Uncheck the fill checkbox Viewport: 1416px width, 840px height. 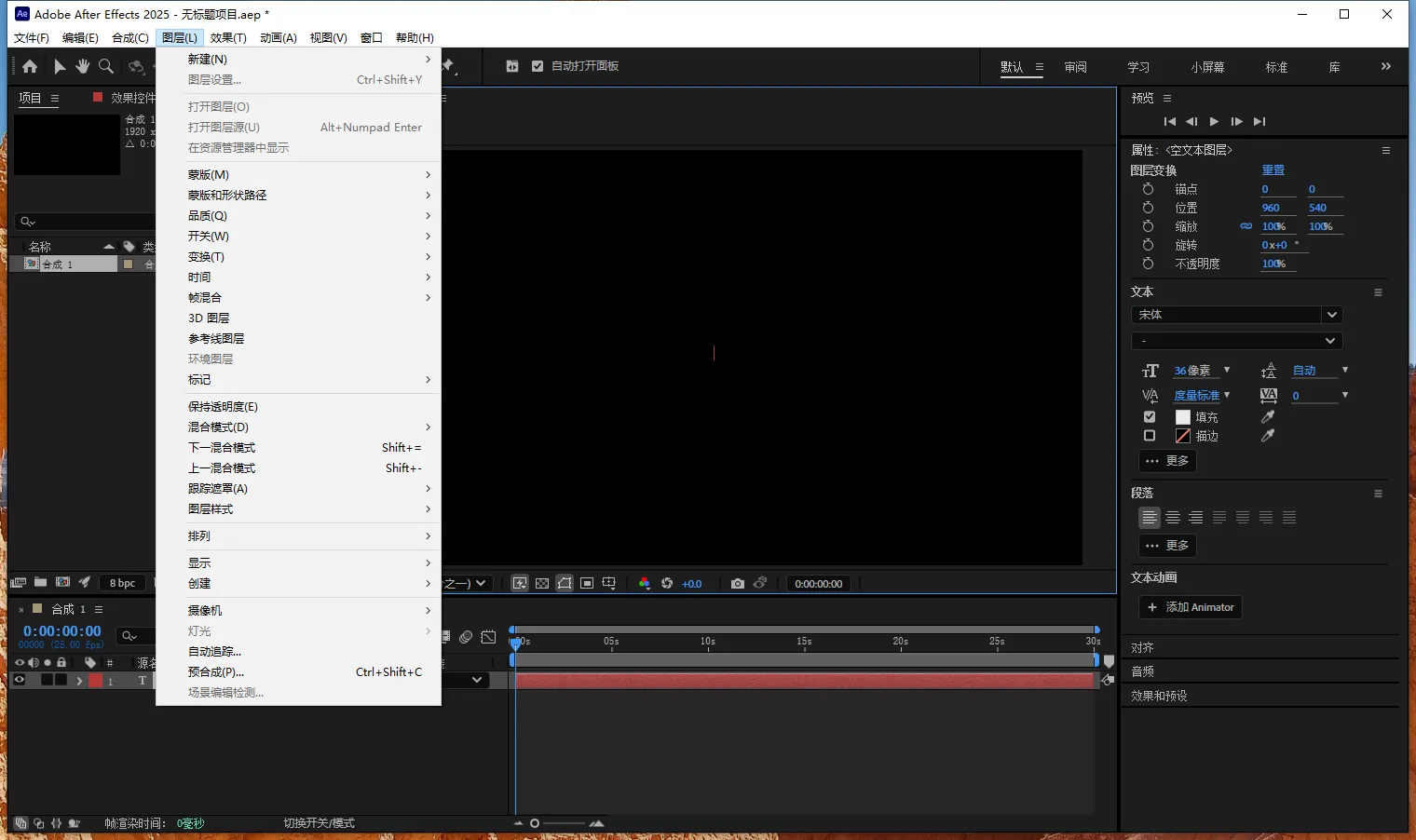tap(1150, 417)
